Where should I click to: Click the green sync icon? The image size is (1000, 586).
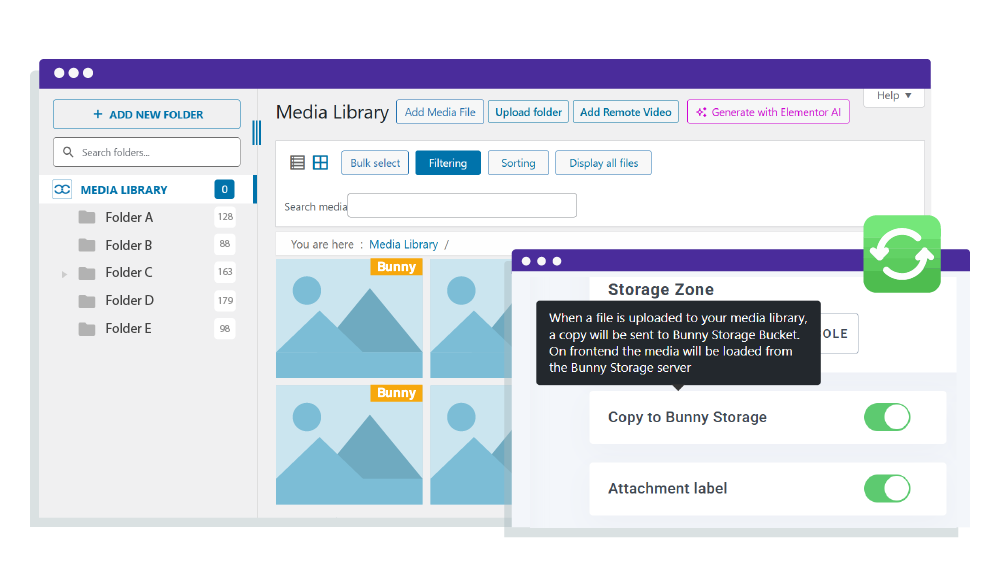point(902,254)
